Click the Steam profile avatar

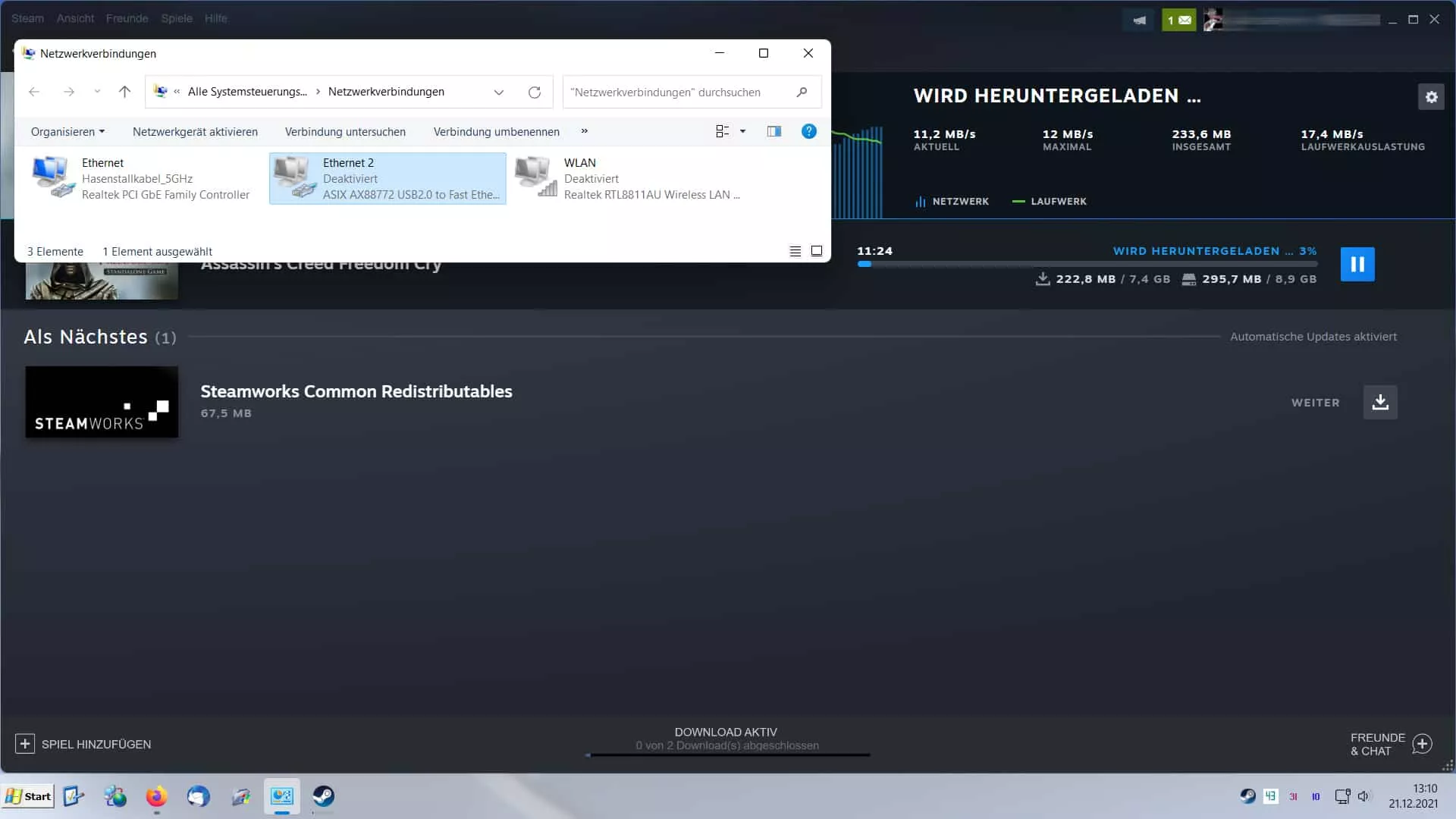tap(1213, 20)
